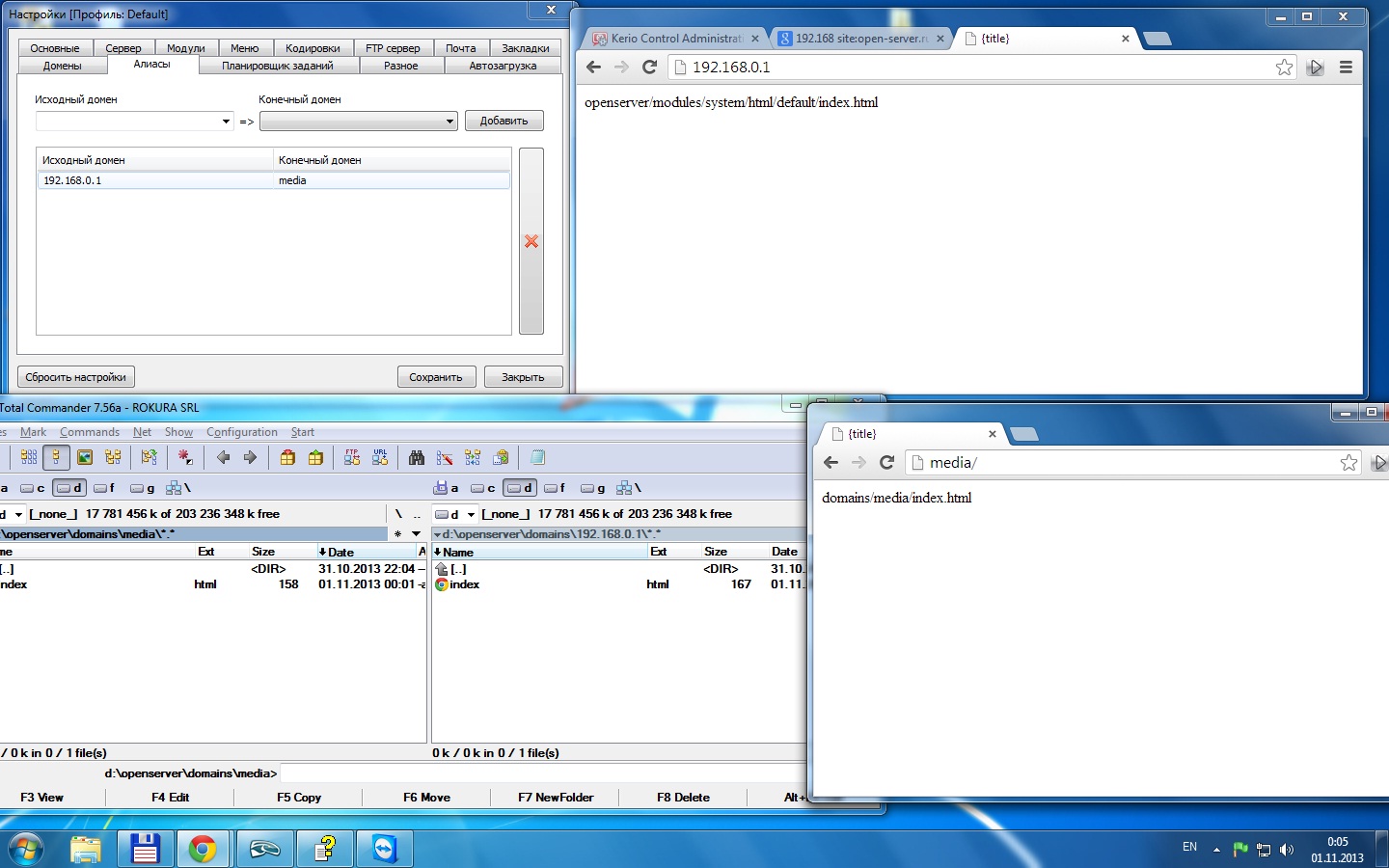
Task: Open file search with binoculars icon
Action: (417, 458)
